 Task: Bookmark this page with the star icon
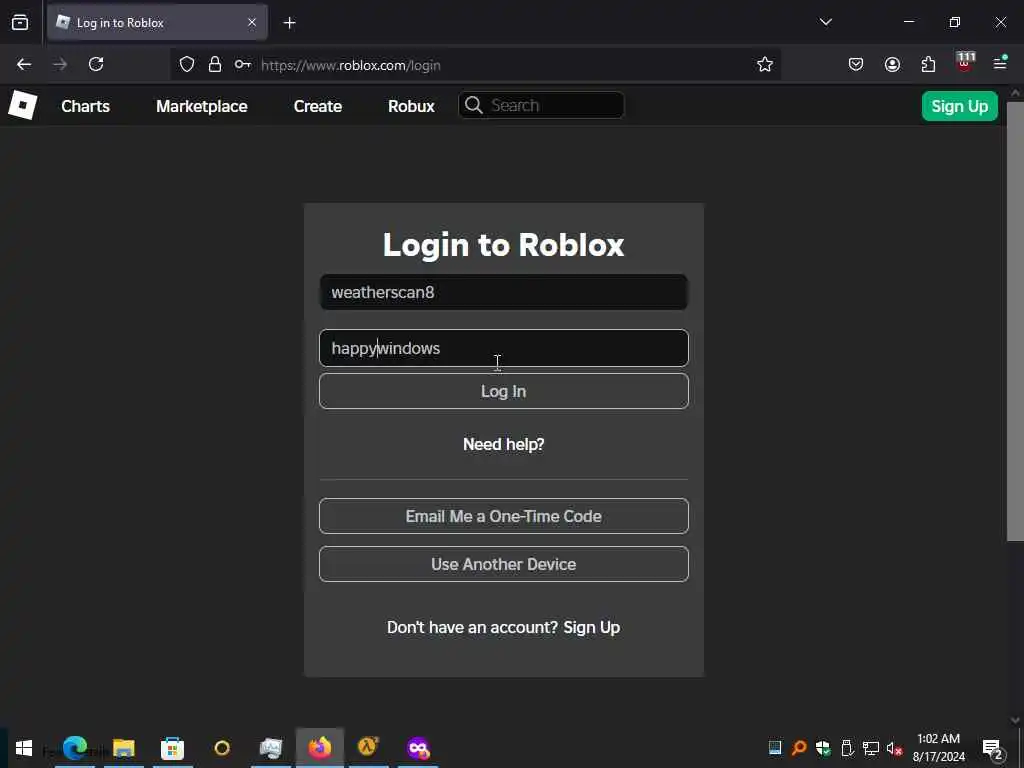point(765,65)
